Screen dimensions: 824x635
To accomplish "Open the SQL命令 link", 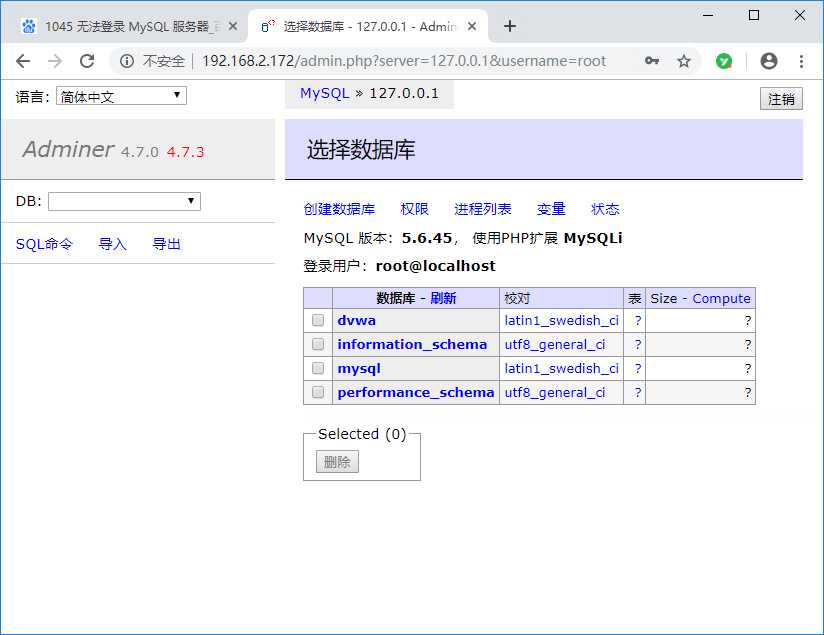I will pos(44,244).
